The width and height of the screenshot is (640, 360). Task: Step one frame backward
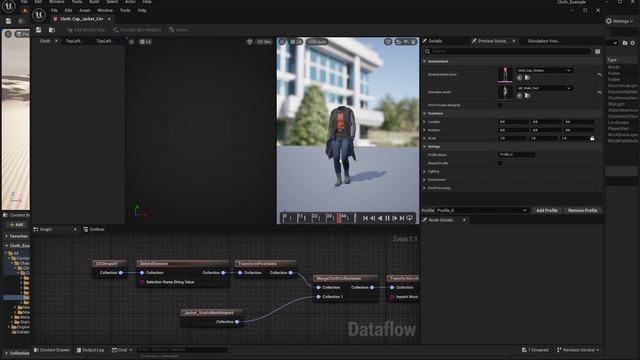click(x=373, y=218)
